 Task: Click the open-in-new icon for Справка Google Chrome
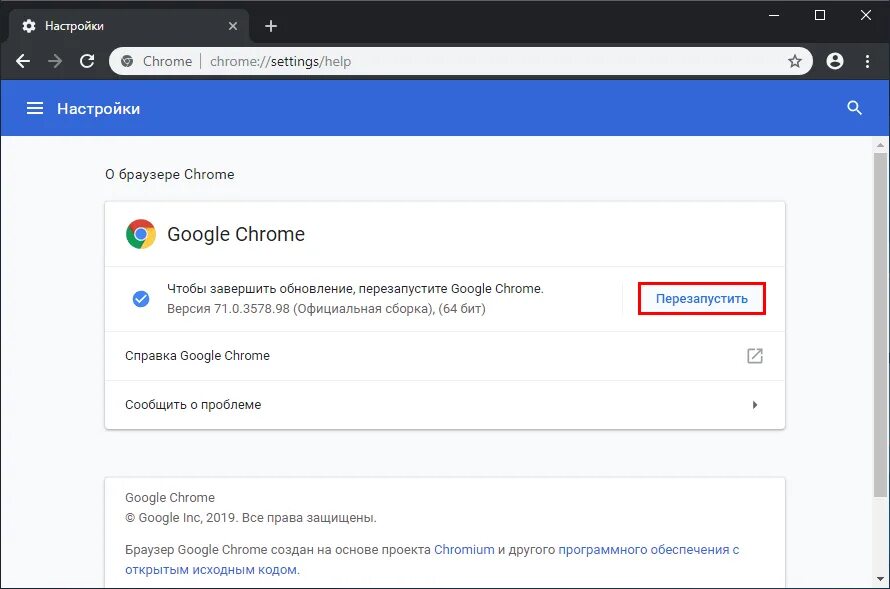[754, 356]
